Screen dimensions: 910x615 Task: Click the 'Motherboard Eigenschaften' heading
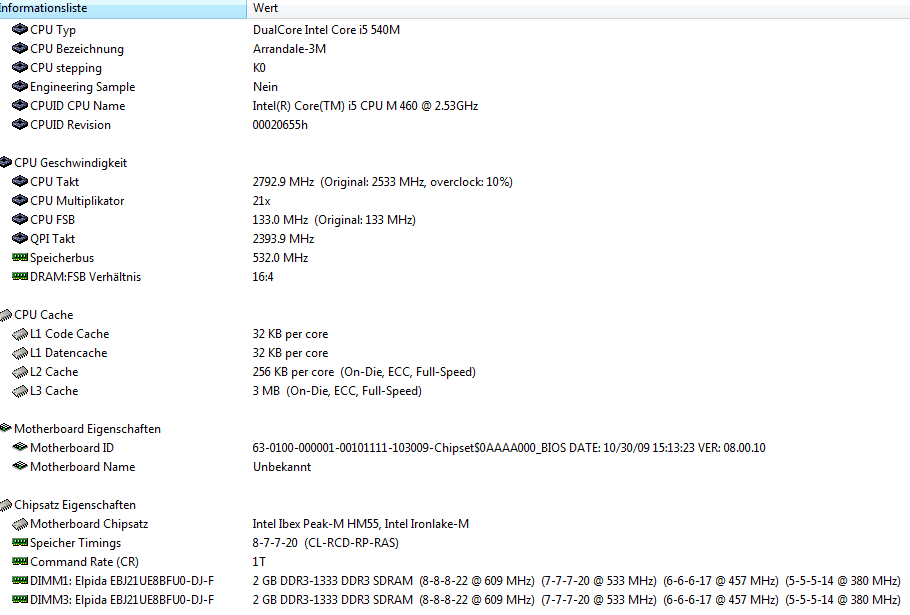point(87,429)
